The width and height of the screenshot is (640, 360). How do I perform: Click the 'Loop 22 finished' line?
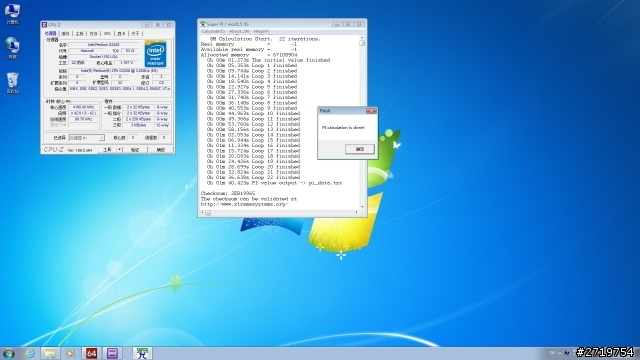253,178
